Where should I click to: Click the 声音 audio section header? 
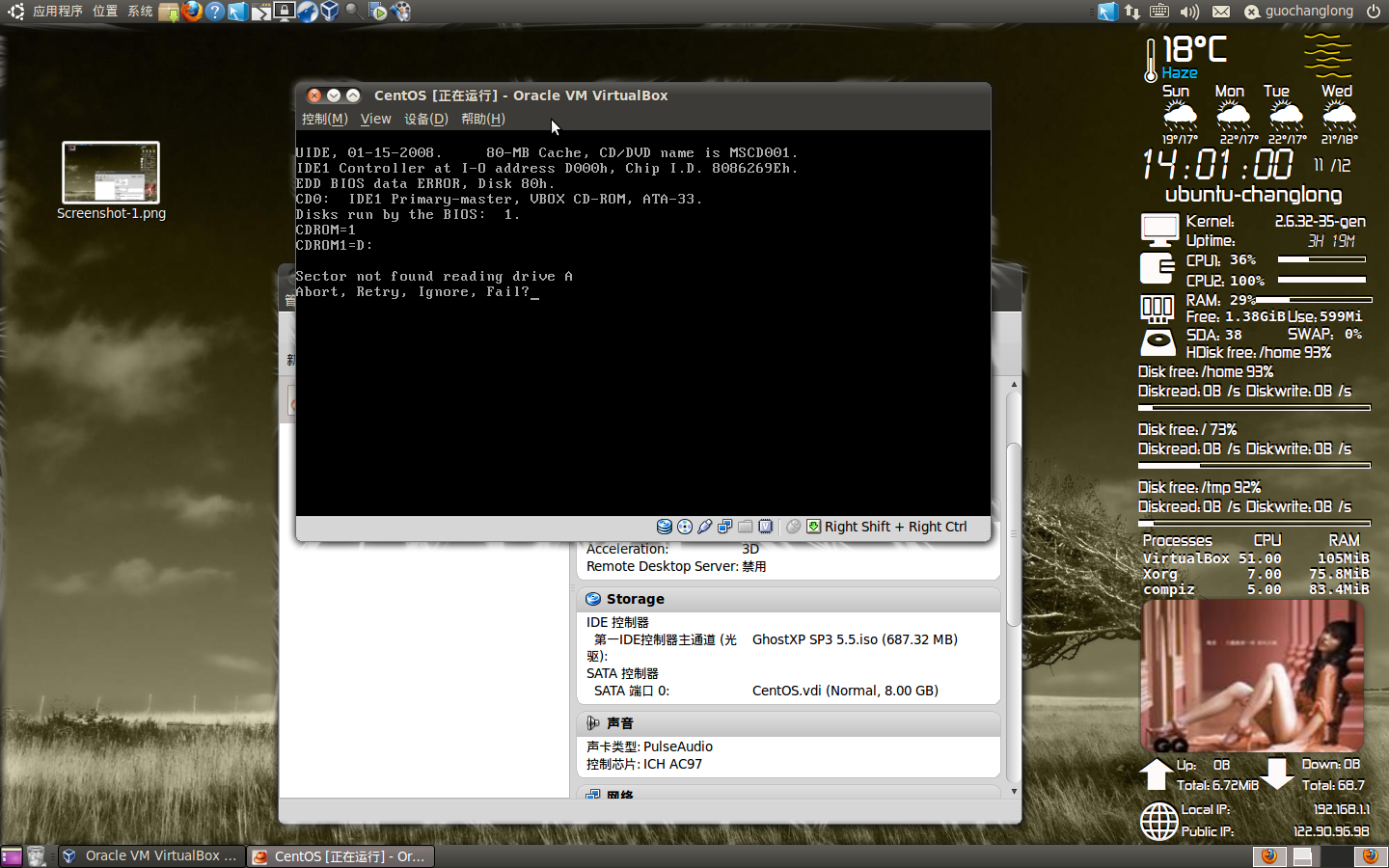click(788, 723)
